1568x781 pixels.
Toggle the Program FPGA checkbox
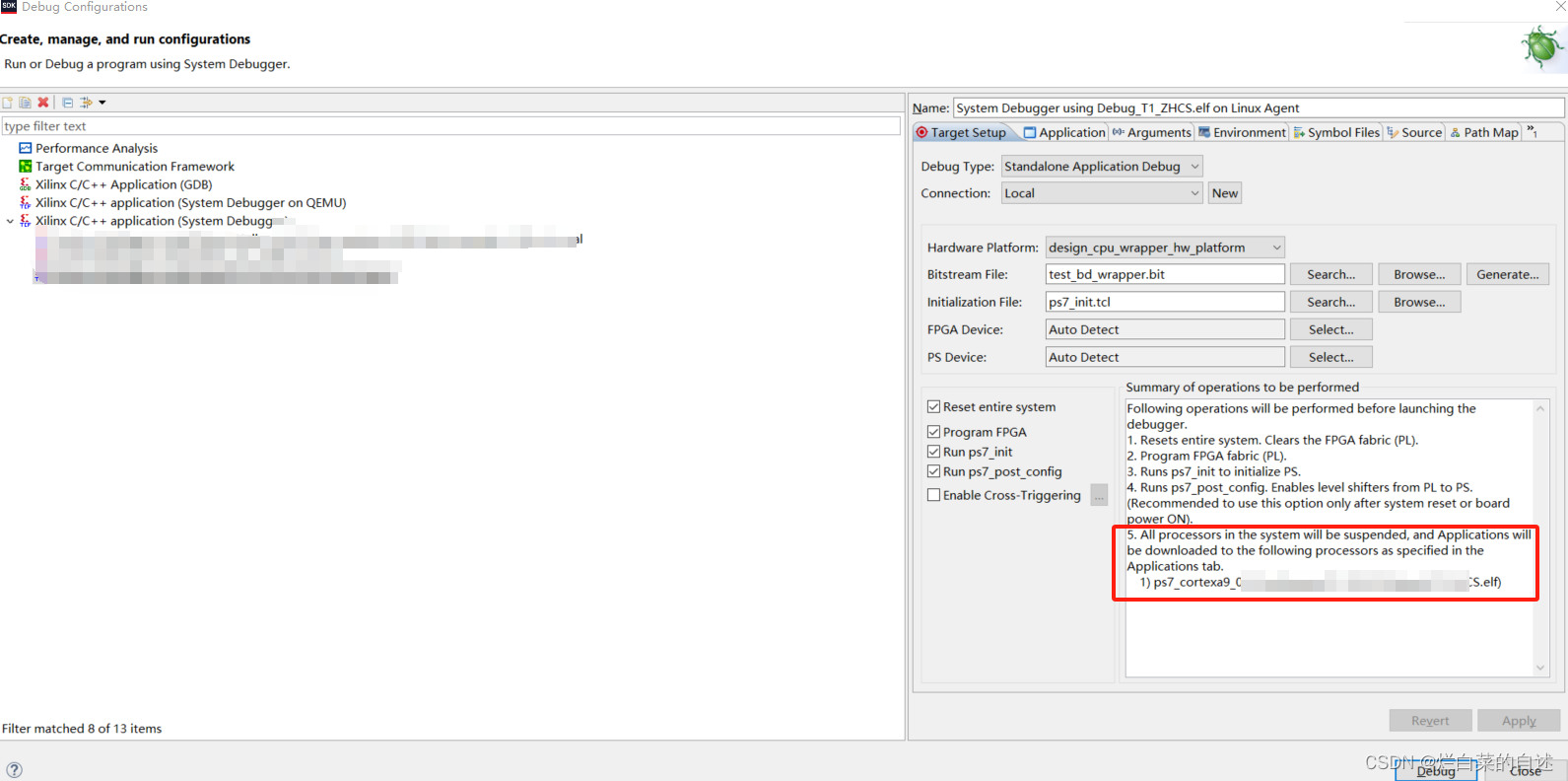[933, 432]
